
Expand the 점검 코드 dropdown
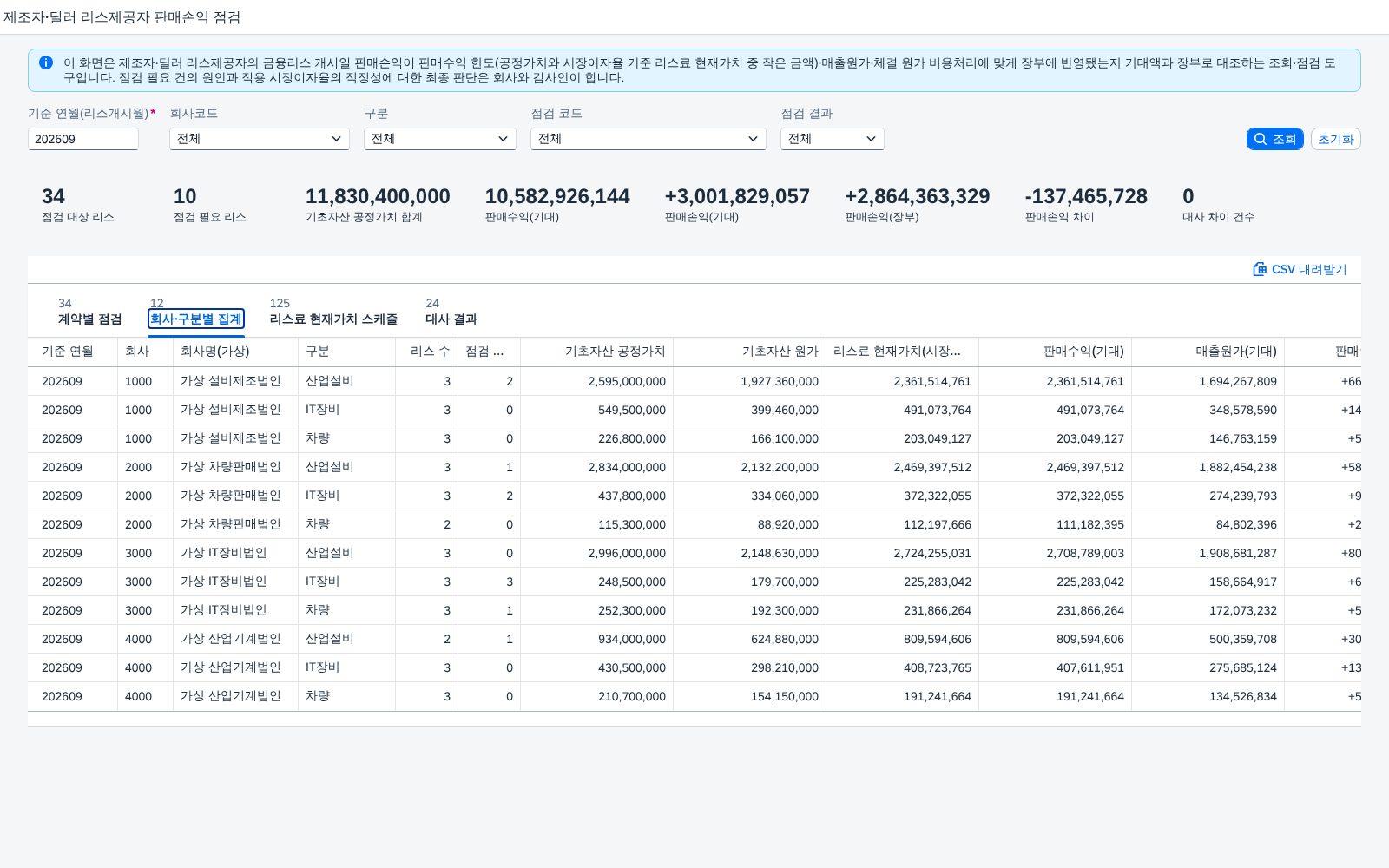coord(648,139)
